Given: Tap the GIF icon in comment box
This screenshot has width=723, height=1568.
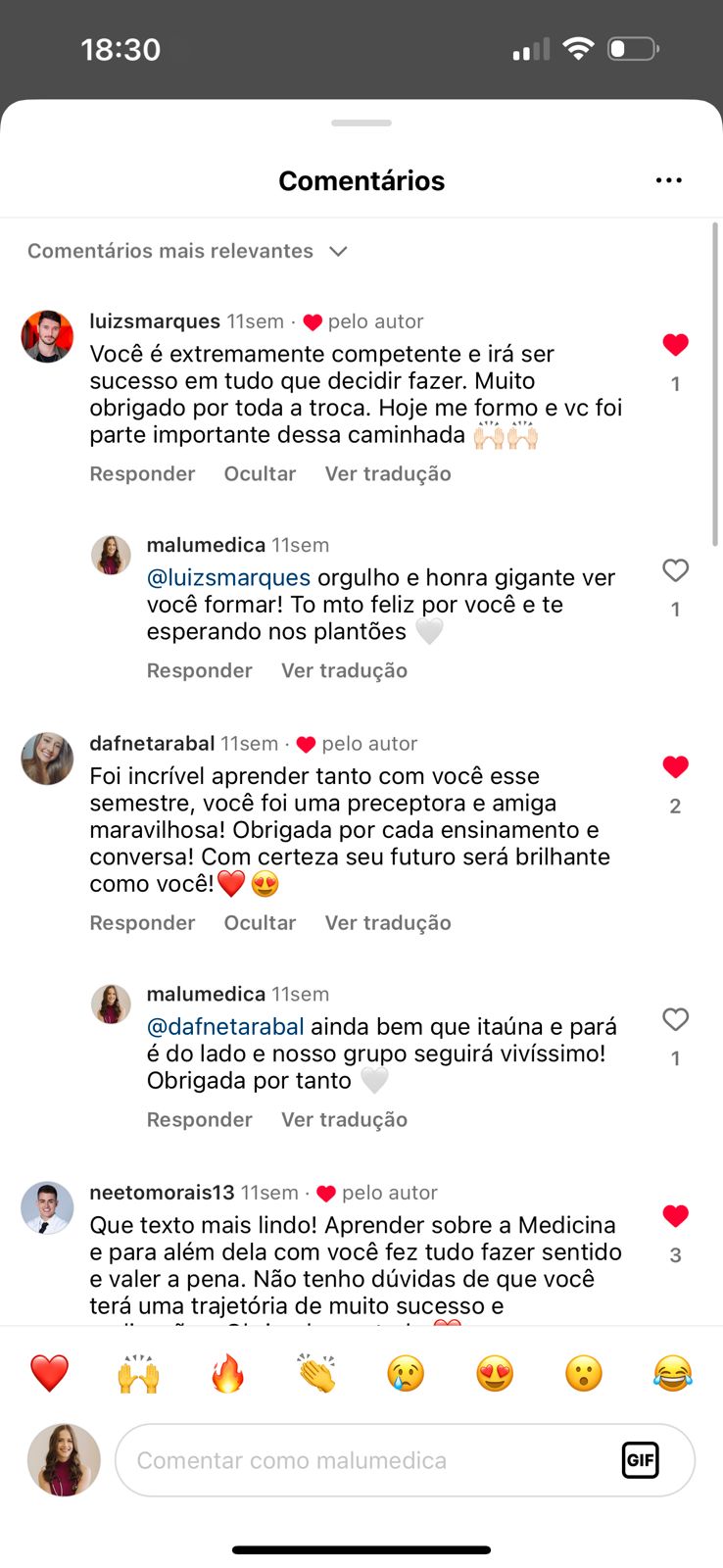Looking at the screenshot, I should point(640,1460).
